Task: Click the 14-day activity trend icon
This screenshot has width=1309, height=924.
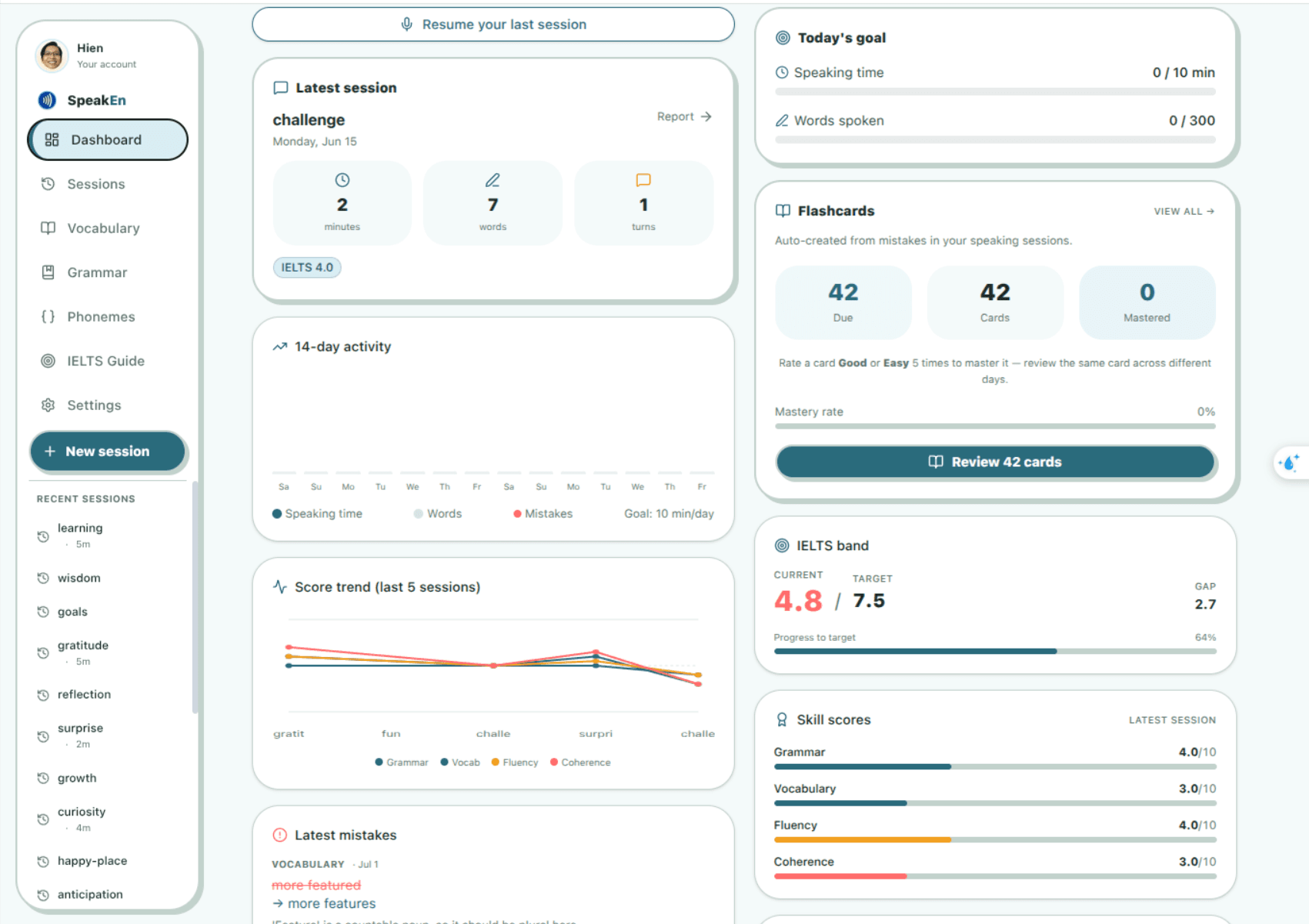Action: [280, 347]
